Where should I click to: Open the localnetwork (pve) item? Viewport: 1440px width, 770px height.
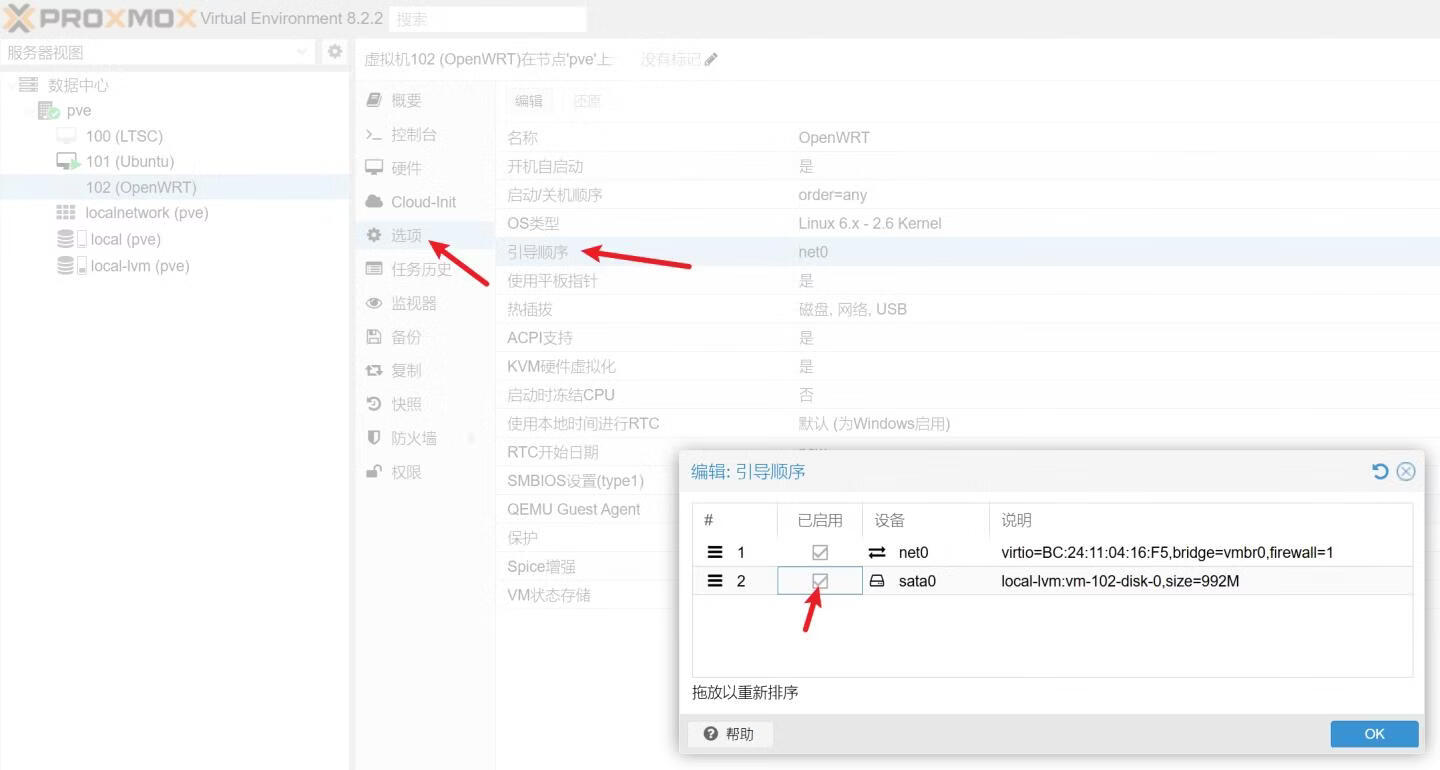coord(146,213)
